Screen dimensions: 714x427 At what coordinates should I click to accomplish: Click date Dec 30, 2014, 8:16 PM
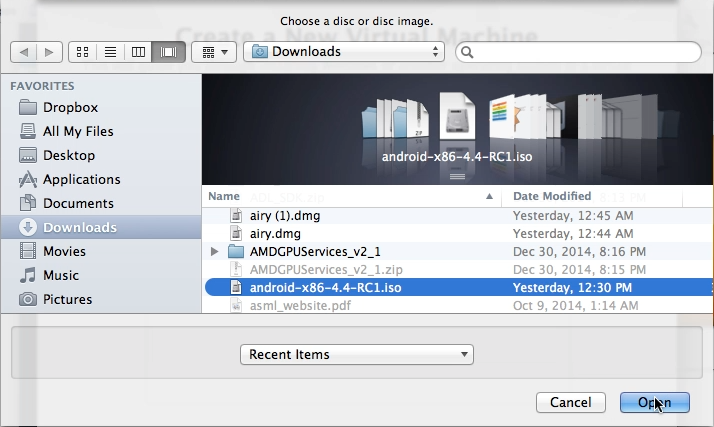pos(579,252)
